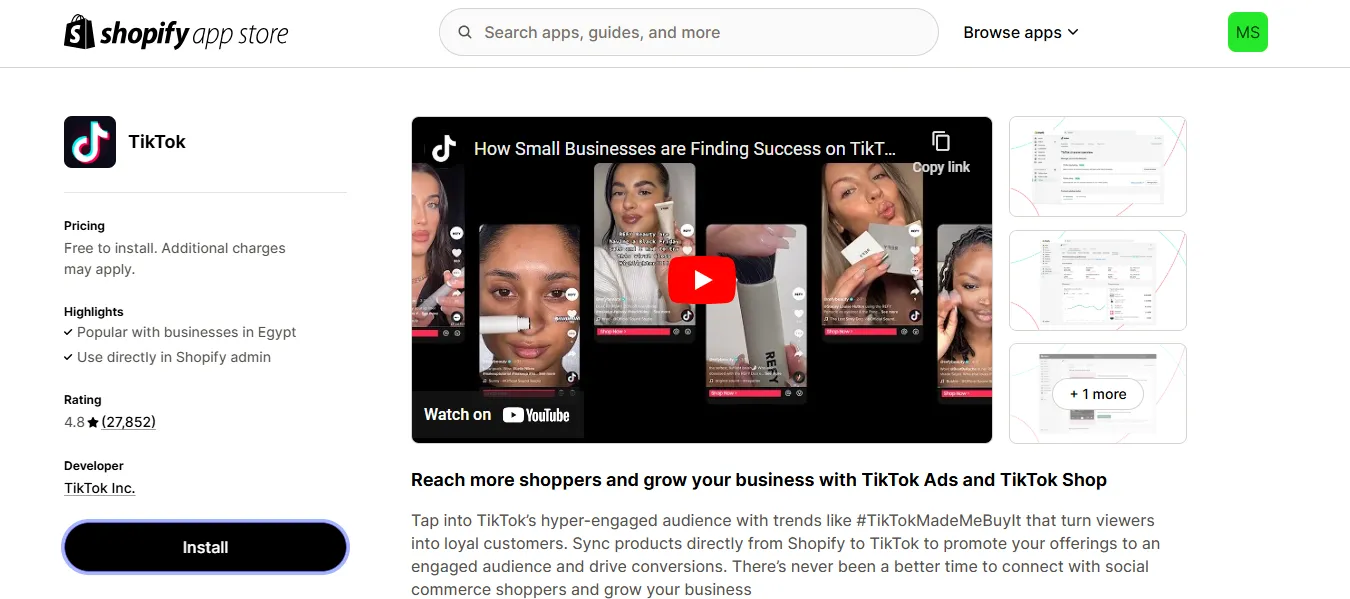Open the TikTok Inc. developer link
The image size is (1350, 599).
pyautogui.click(x=99, y=488)
